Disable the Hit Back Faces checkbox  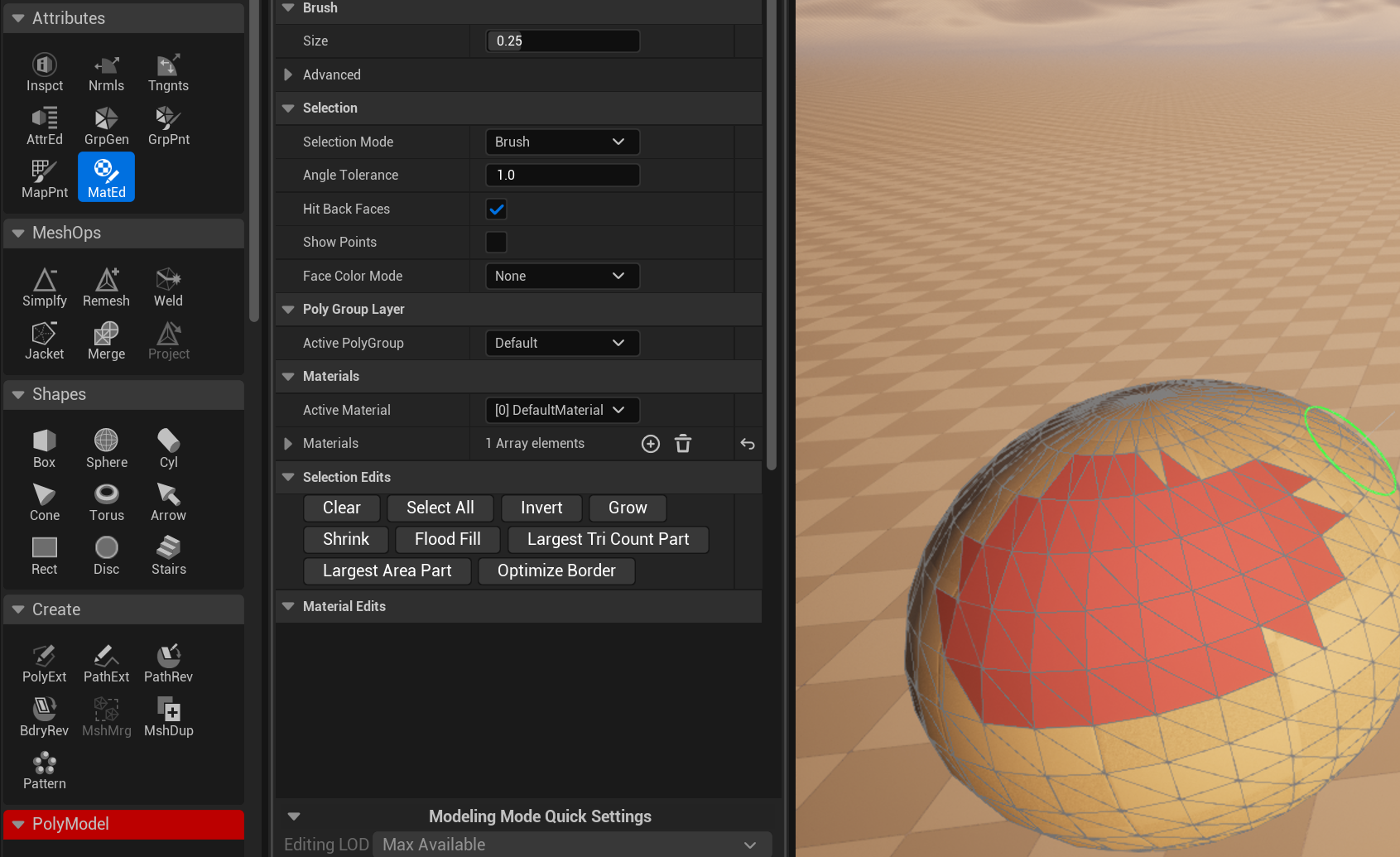496,209
